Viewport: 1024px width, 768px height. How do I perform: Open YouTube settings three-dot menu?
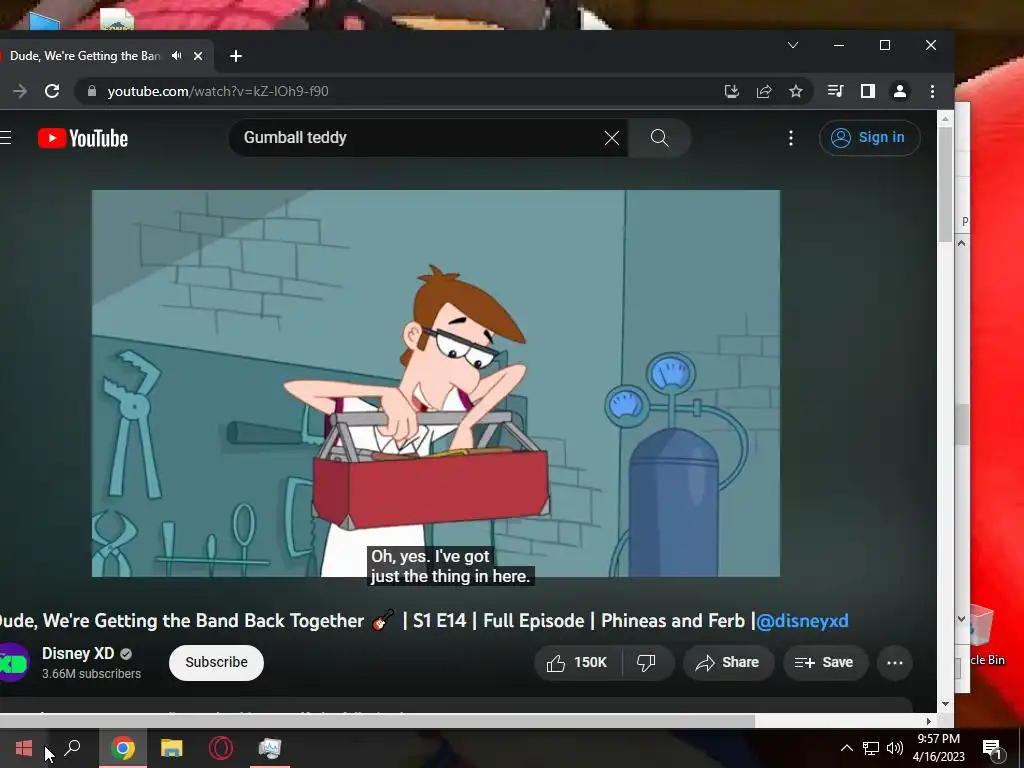(791, 138)
